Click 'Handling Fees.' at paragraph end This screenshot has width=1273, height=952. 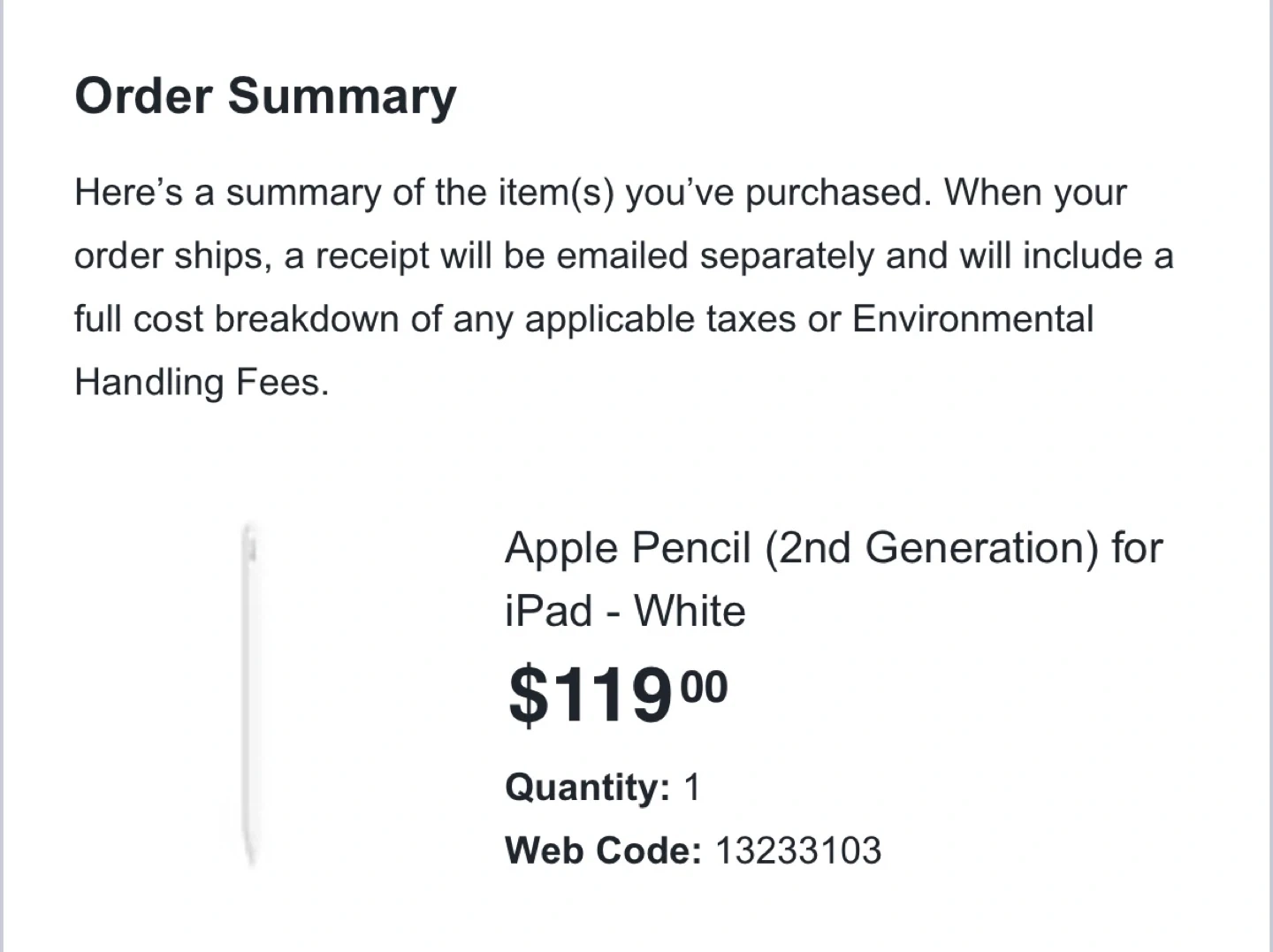[202, 383]
